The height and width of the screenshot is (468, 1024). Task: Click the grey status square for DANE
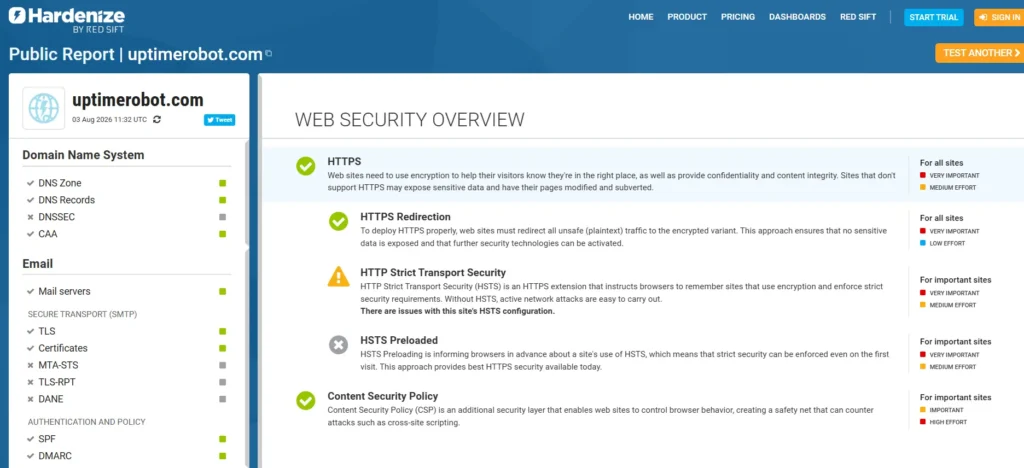click(x=223, y=399)
